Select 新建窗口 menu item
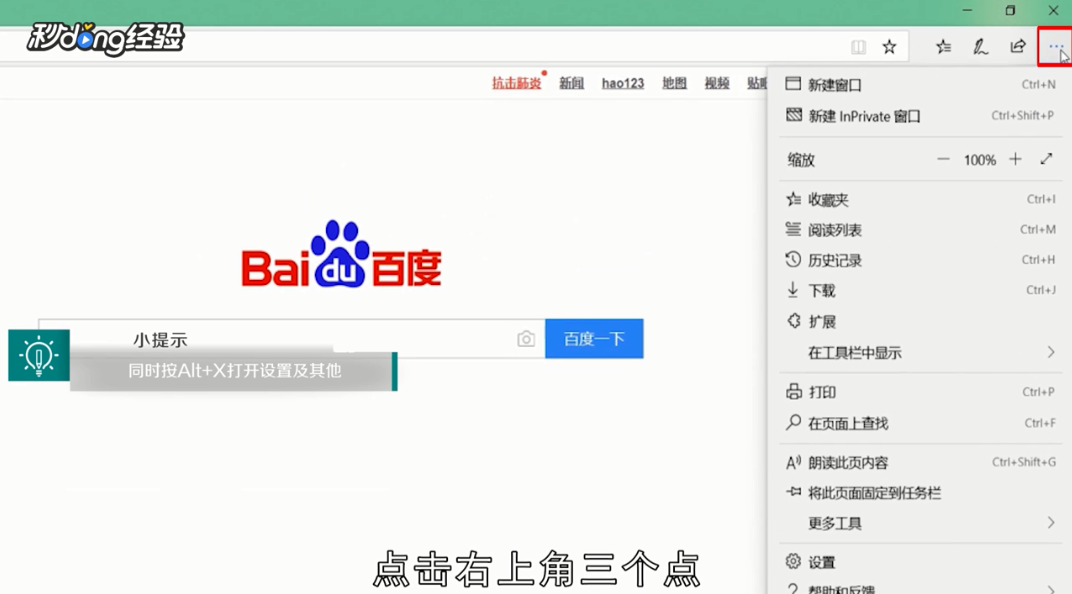 click(920, 85)
